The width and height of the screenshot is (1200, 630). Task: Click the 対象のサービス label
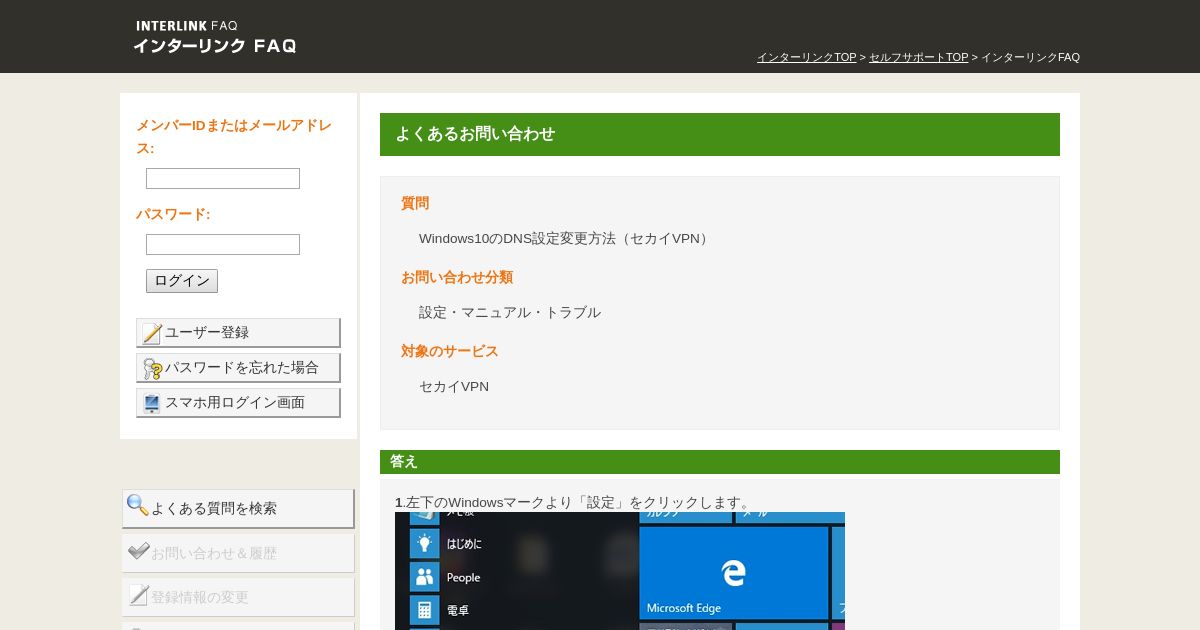coord(450,351)
